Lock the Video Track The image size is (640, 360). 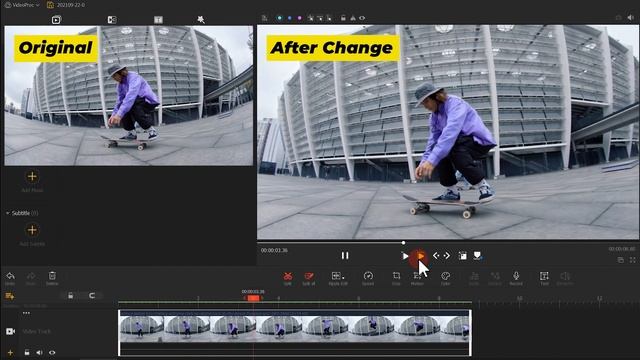27,352
